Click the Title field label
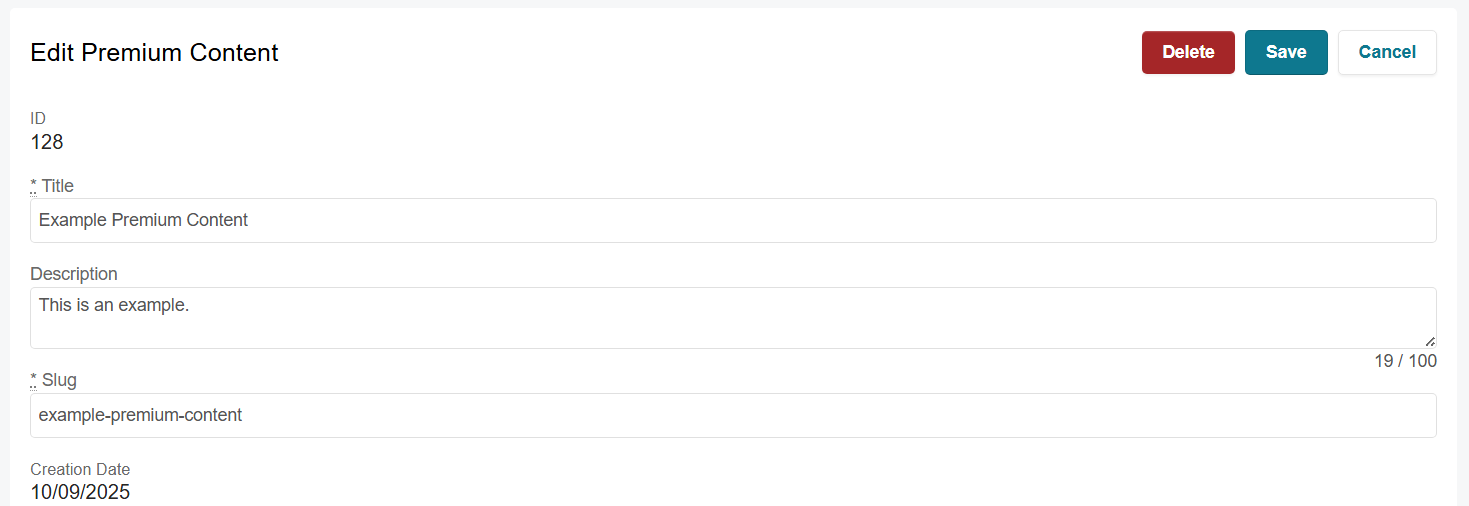Screen dimensions: 1469x506 [58, 186]
